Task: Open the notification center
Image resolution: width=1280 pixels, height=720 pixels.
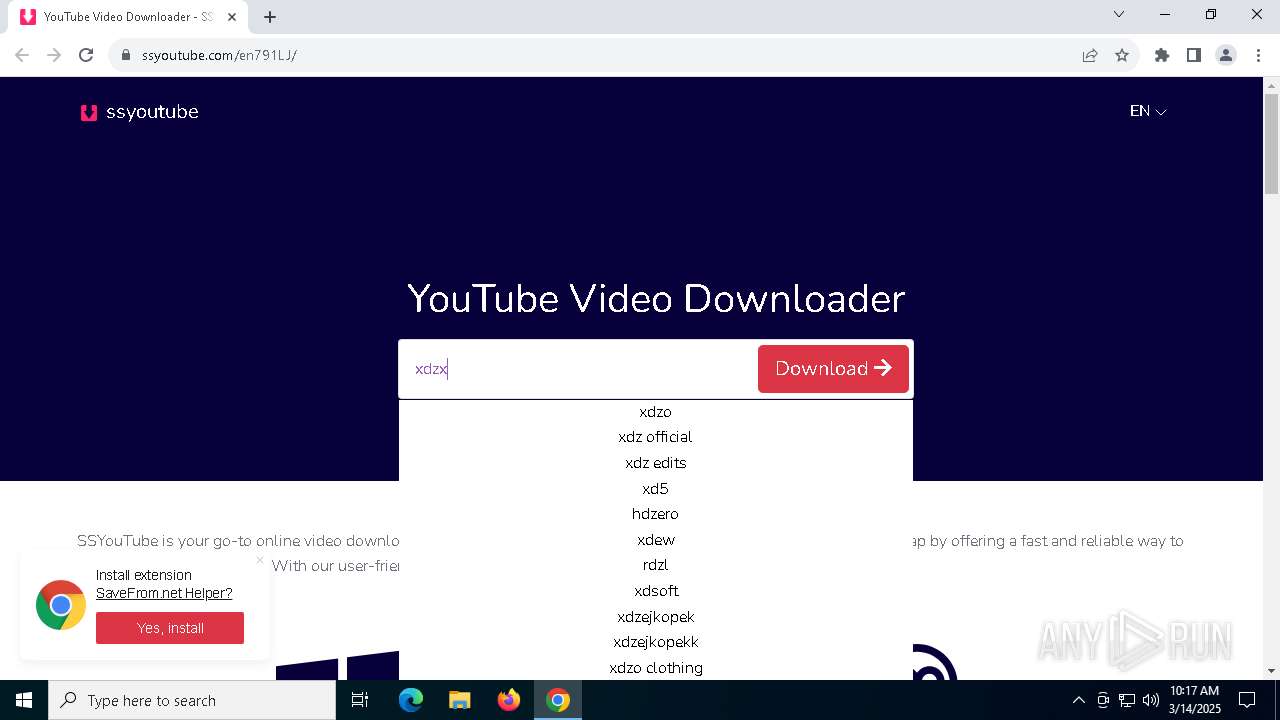Action: pyautogui.click(x=1247, y=700)
